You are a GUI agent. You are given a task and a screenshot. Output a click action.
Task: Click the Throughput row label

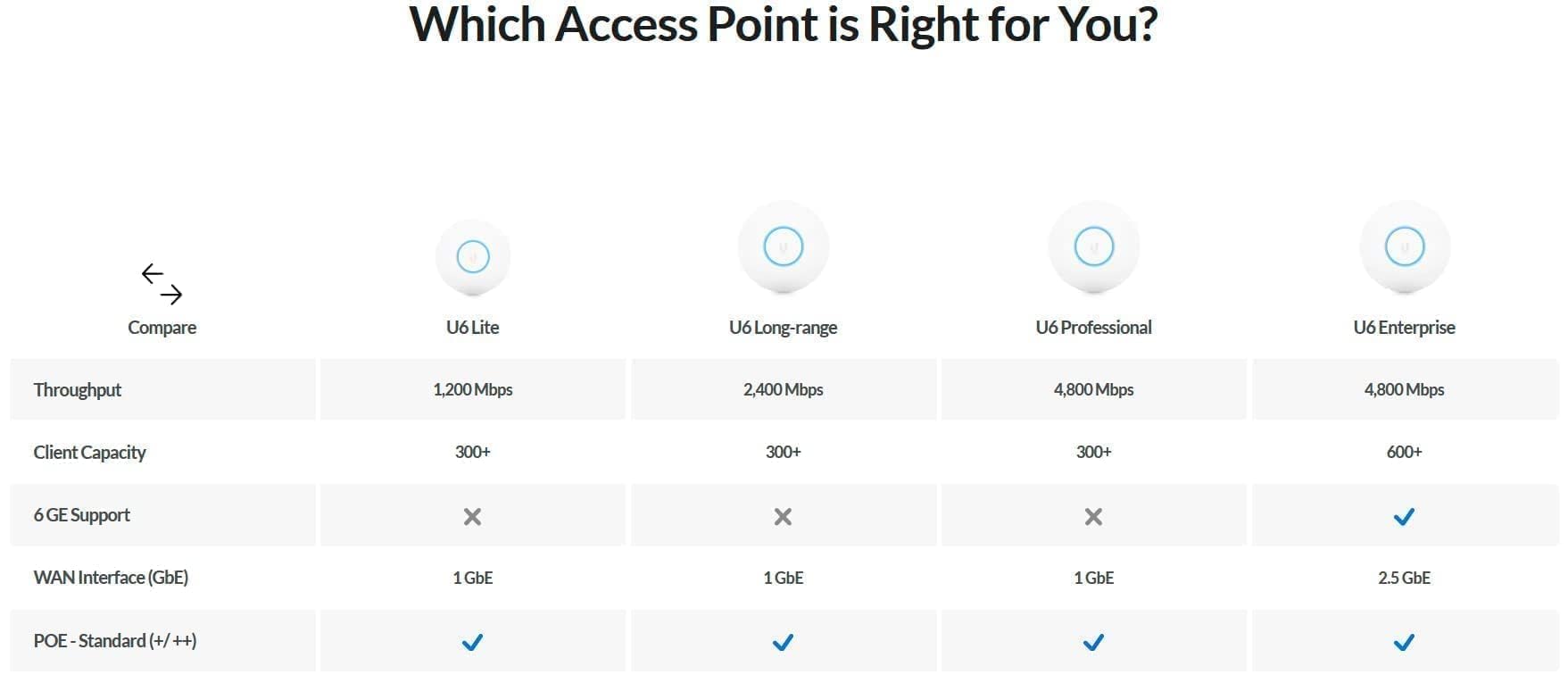(x=78, y=390)
